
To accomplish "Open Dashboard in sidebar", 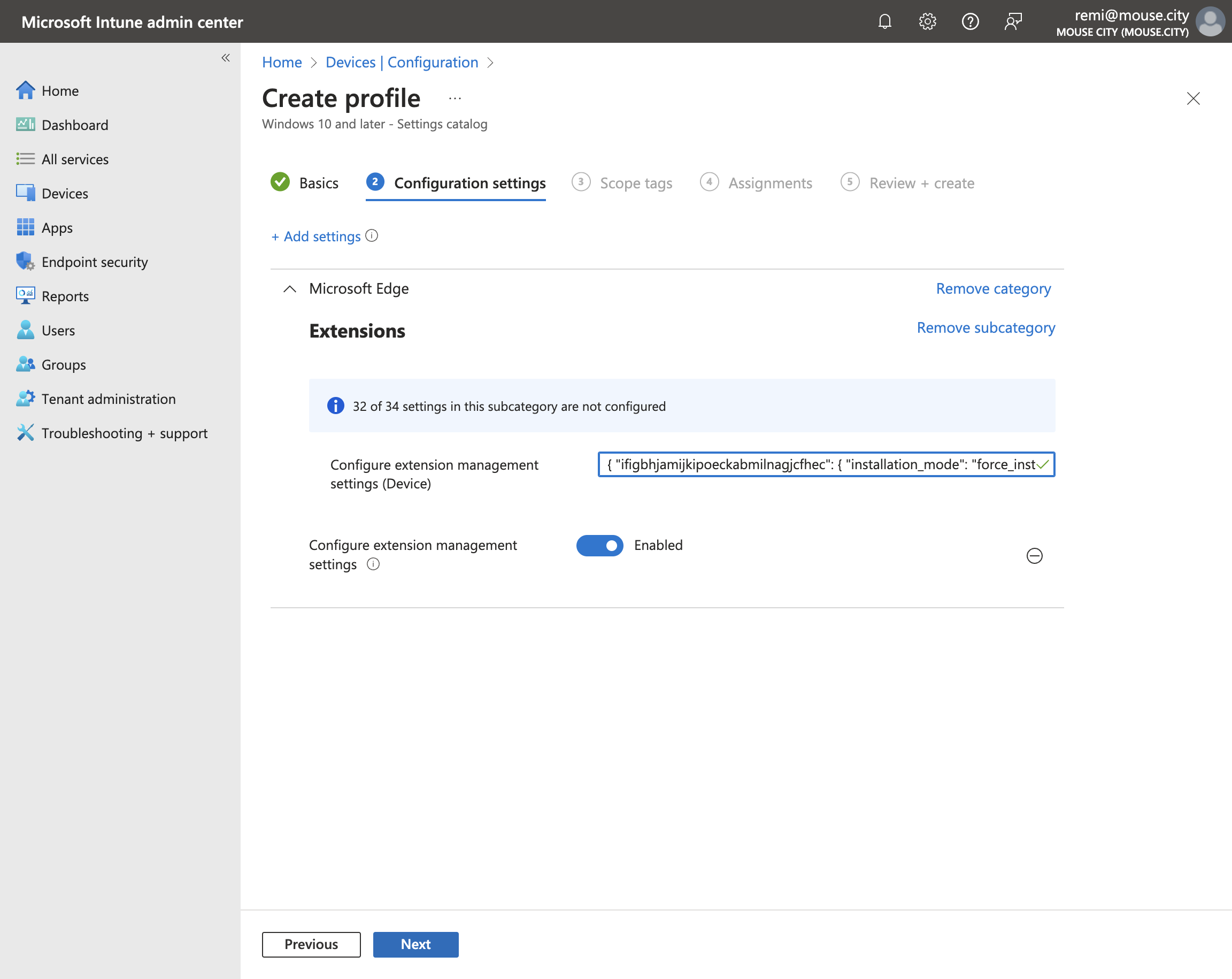I will click(62, 125).
